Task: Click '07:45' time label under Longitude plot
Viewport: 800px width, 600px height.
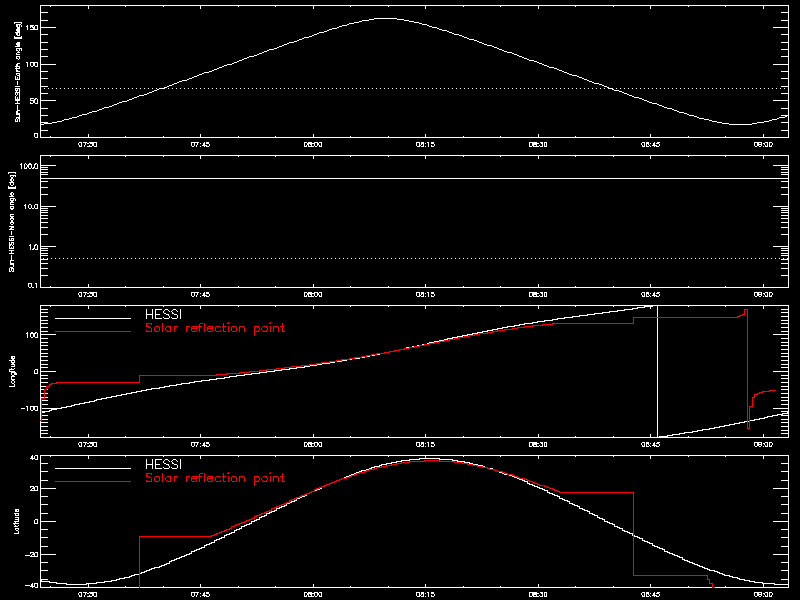Action: tap(200, 445)
